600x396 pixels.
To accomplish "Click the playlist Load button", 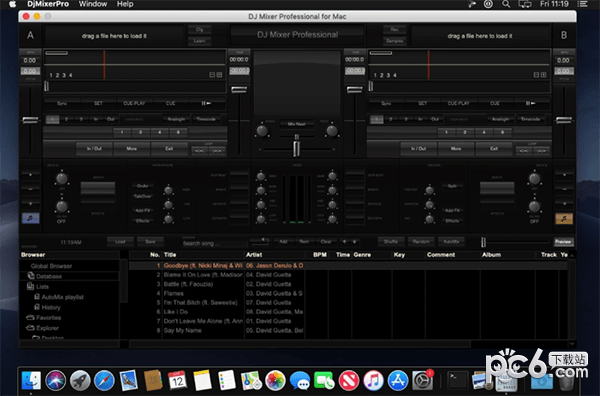I will pyautogui.click(x=120, y=241).
